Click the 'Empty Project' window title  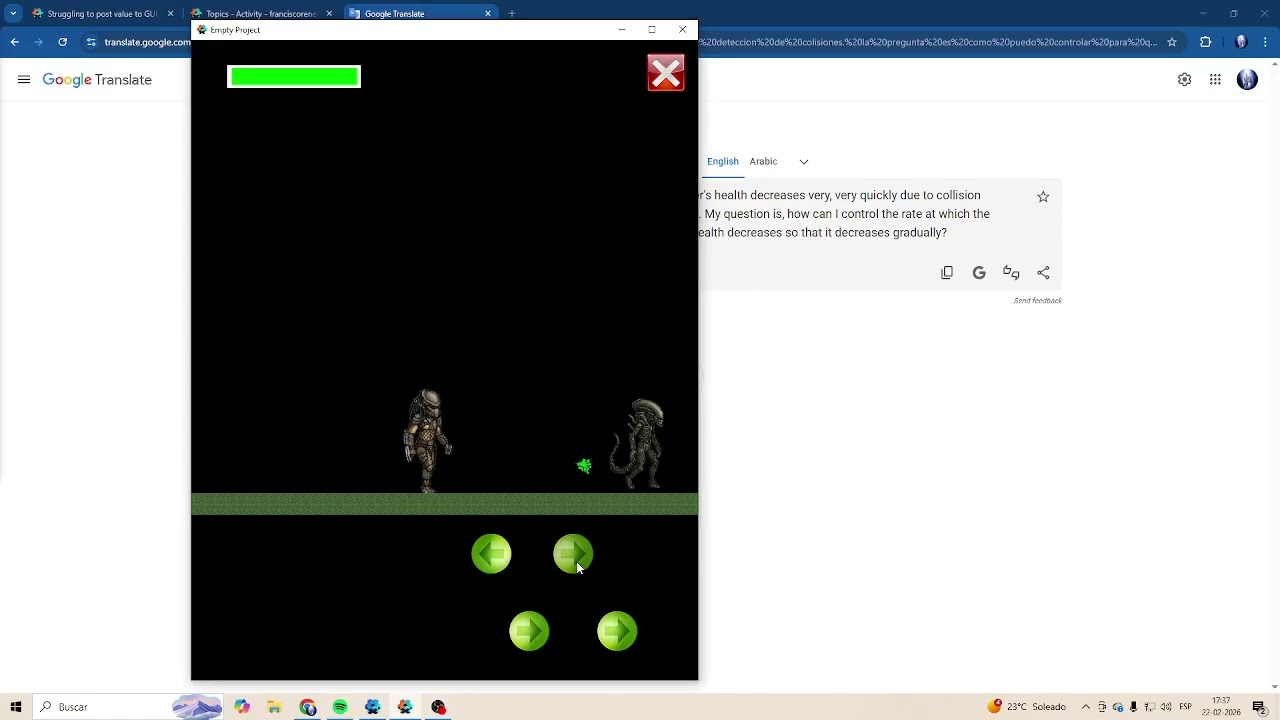[x=235, y=30]
